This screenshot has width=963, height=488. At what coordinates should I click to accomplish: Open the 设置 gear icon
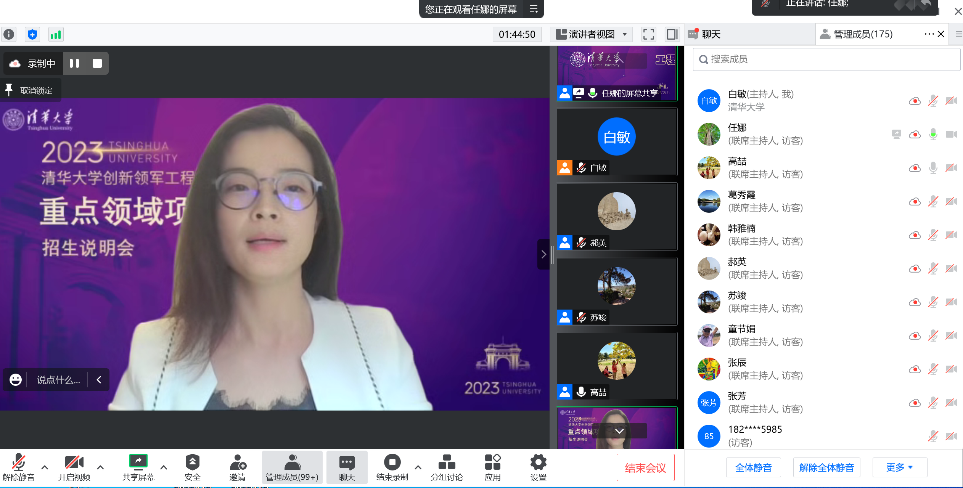(538, 467)
